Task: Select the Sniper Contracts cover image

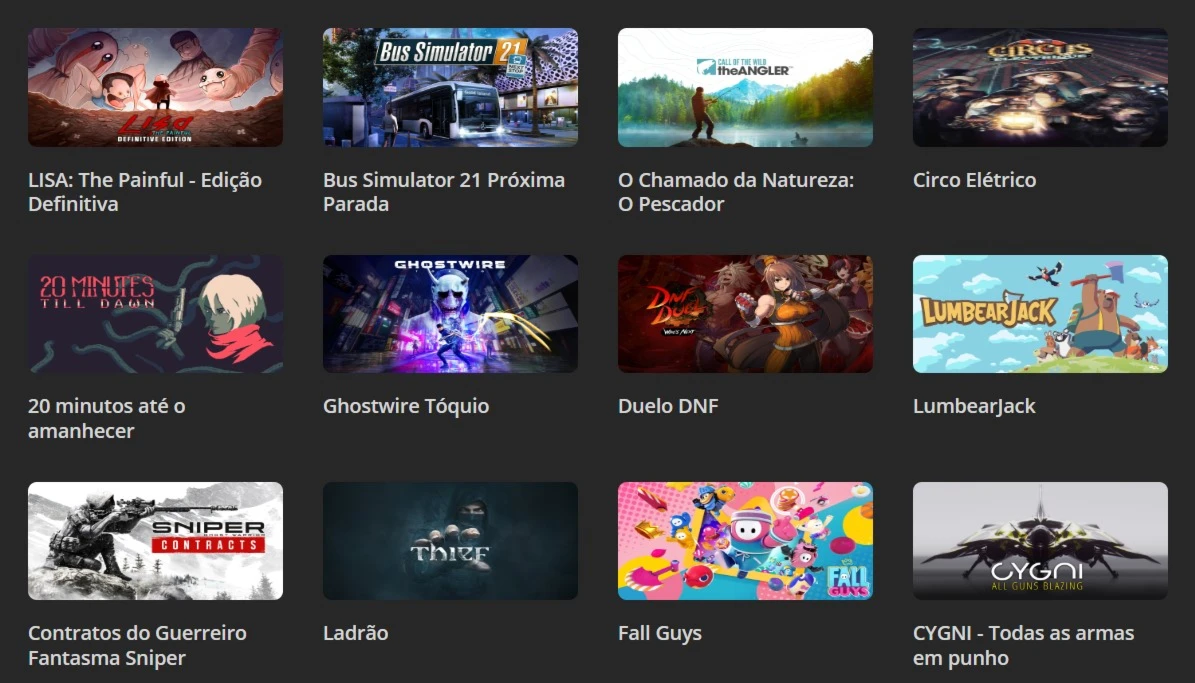Action: pos(155,540)
